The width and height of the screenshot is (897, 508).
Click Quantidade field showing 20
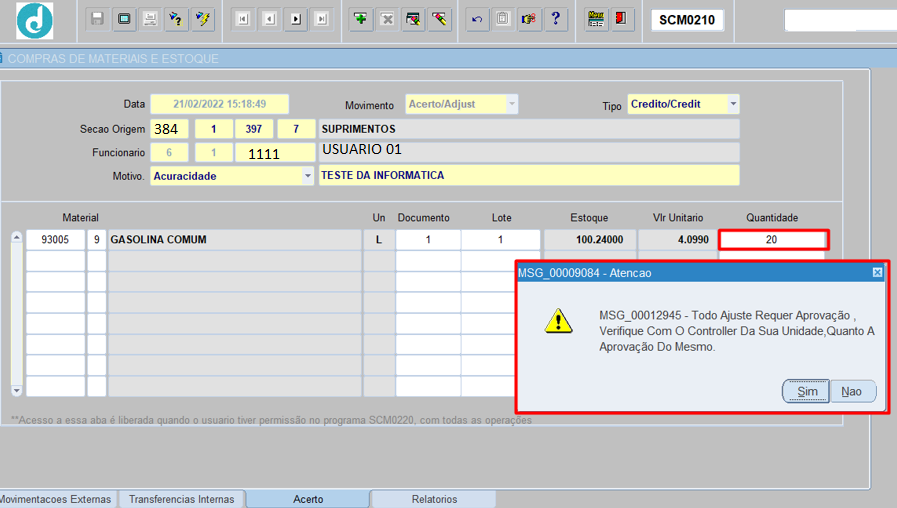pos(772,240)
